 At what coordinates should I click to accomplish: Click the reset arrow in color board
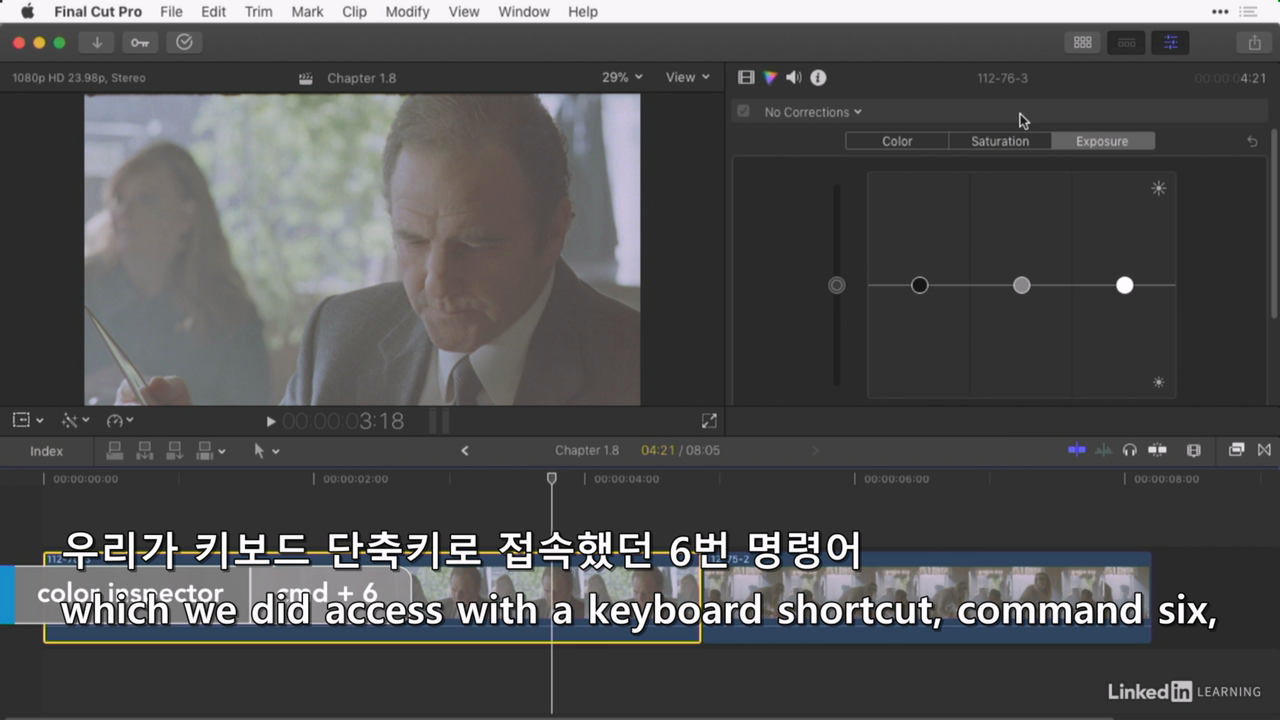point(1252,141)
